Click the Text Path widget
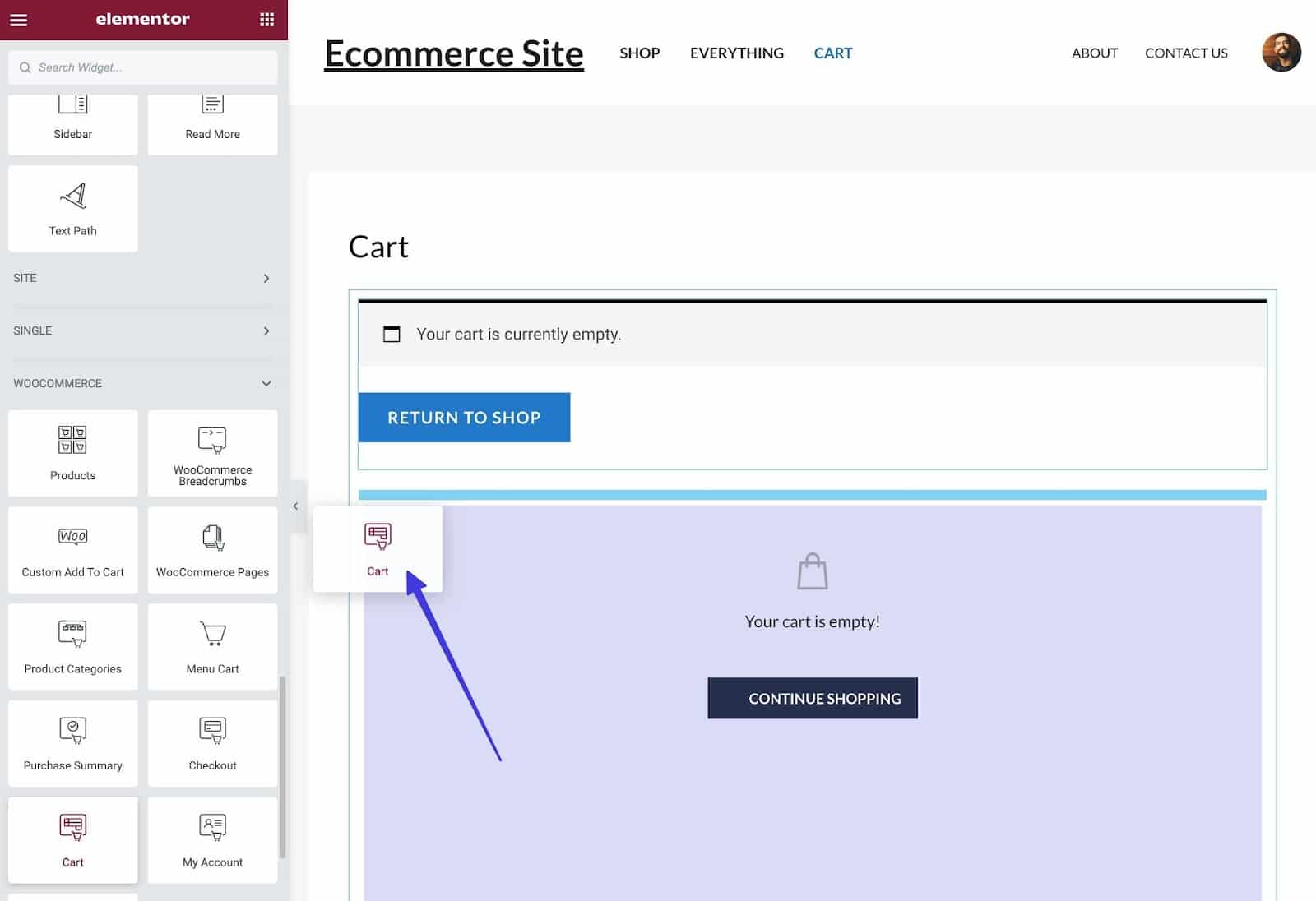The width and height of the screenshot is (1316, 901). 72,209
